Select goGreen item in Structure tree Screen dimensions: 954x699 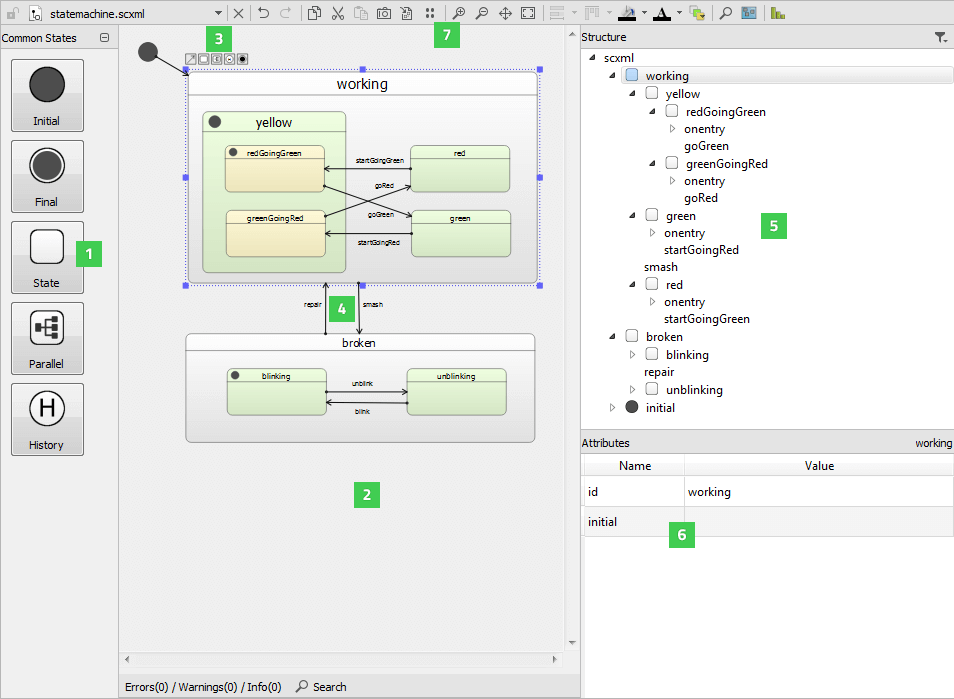pos(706,146)
